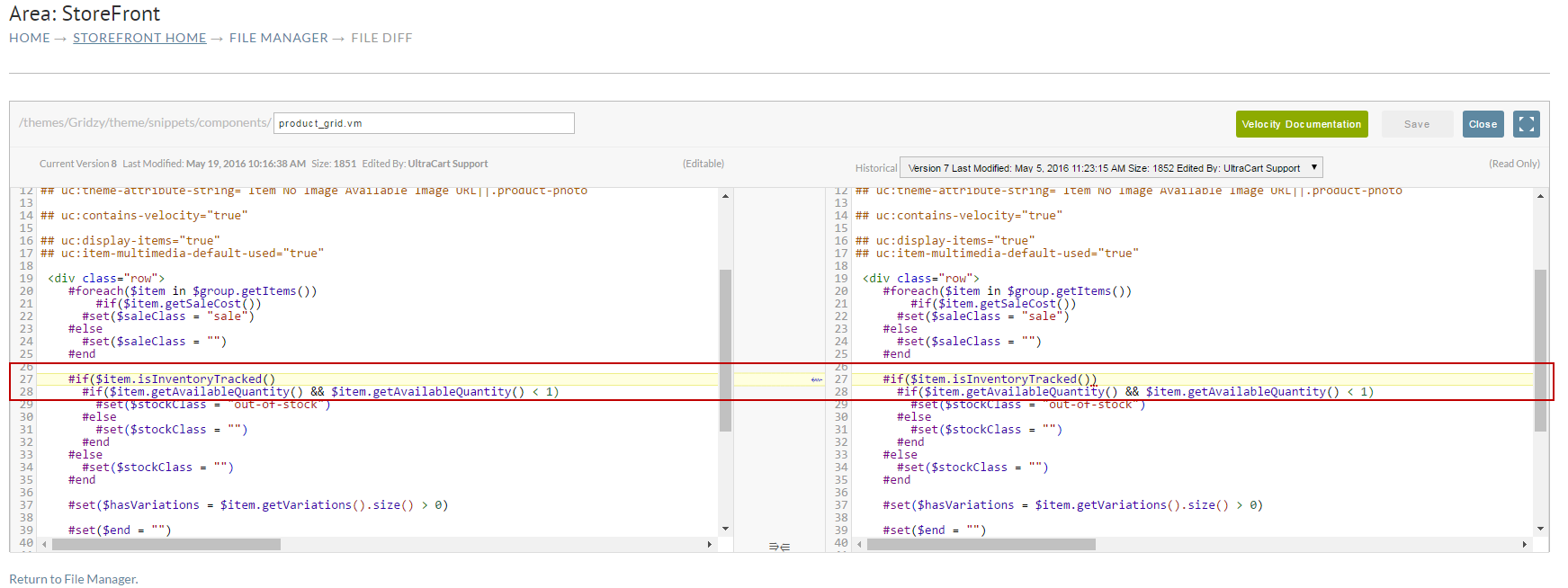
Task: Click the scroll-lock icon below the diff gutter
Action: pyautogui.click(x=779, y=547)
